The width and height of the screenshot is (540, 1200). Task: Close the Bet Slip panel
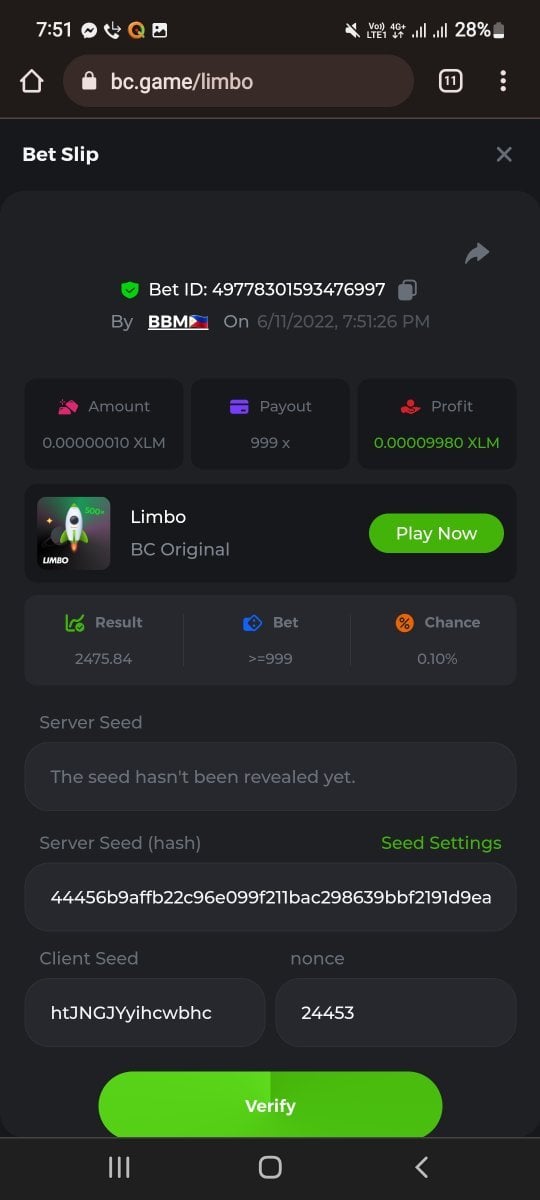(504, 154)
